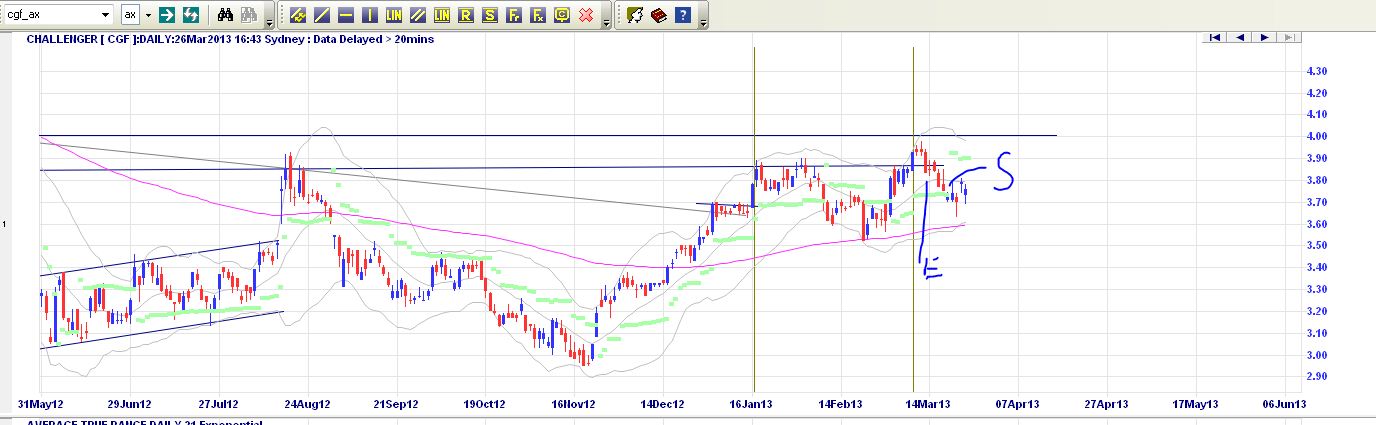Select the S support tool icon
The image size is (1376, 425).
(489, 15)
